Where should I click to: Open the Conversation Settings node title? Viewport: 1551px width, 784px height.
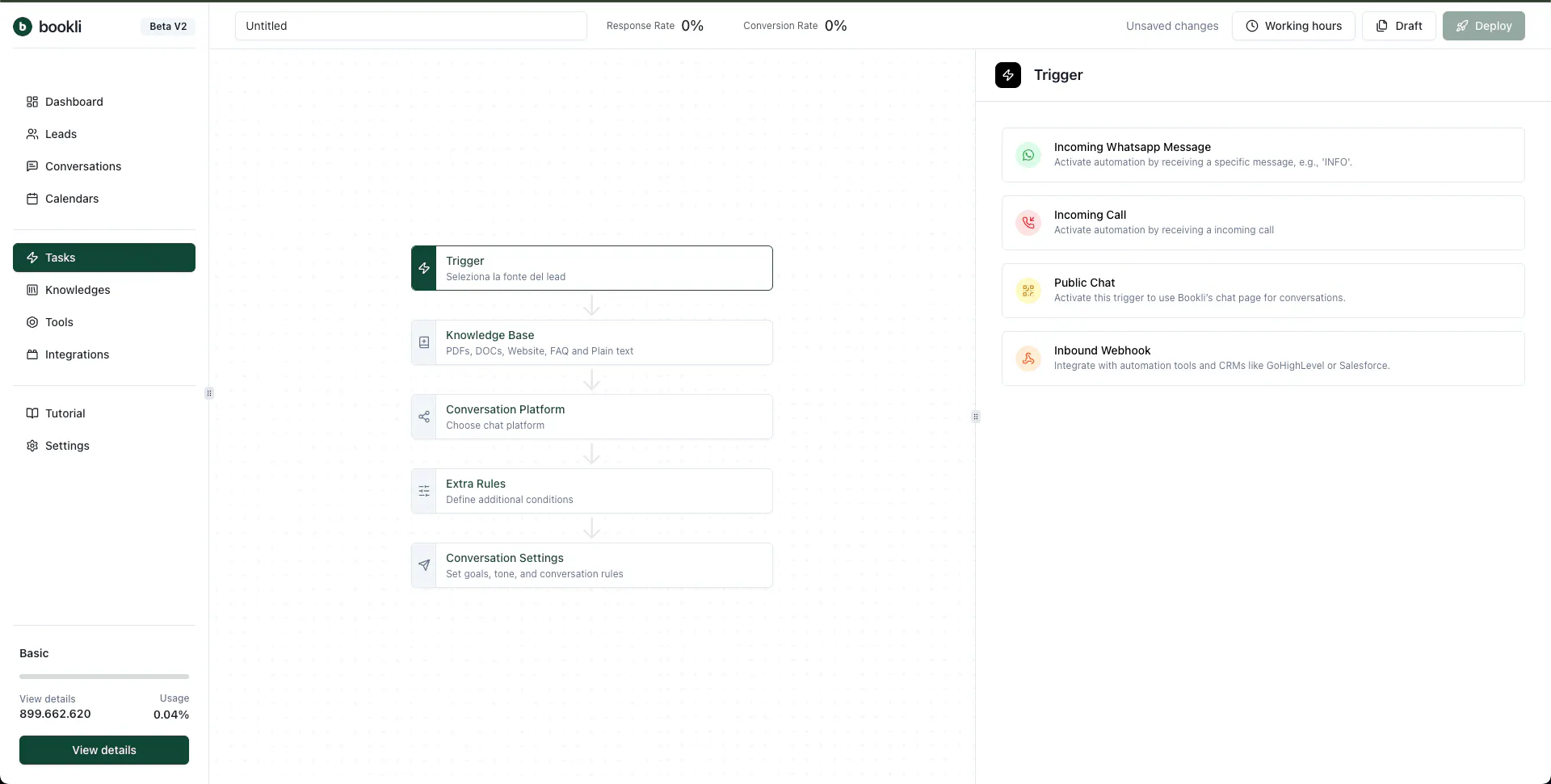(505, 558)
